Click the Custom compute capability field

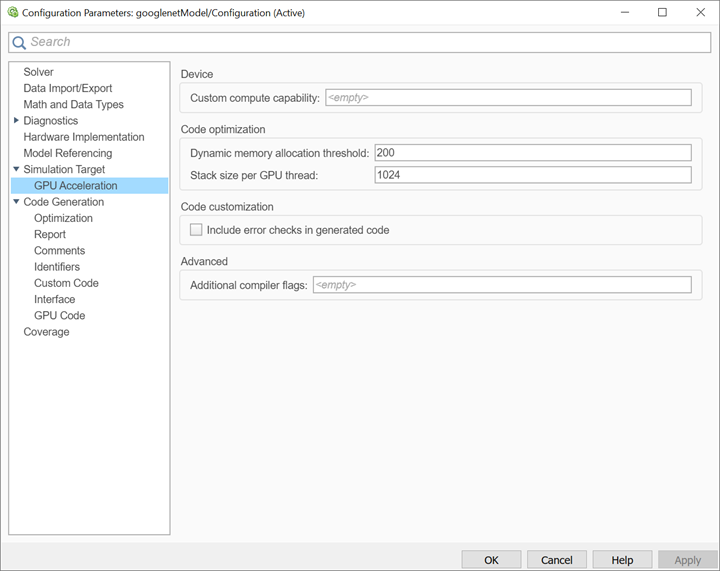point(508,98)
